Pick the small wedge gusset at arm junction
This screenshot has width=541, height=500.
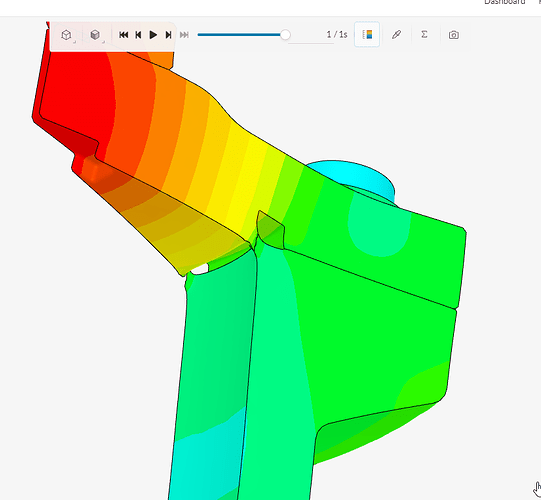271,229
